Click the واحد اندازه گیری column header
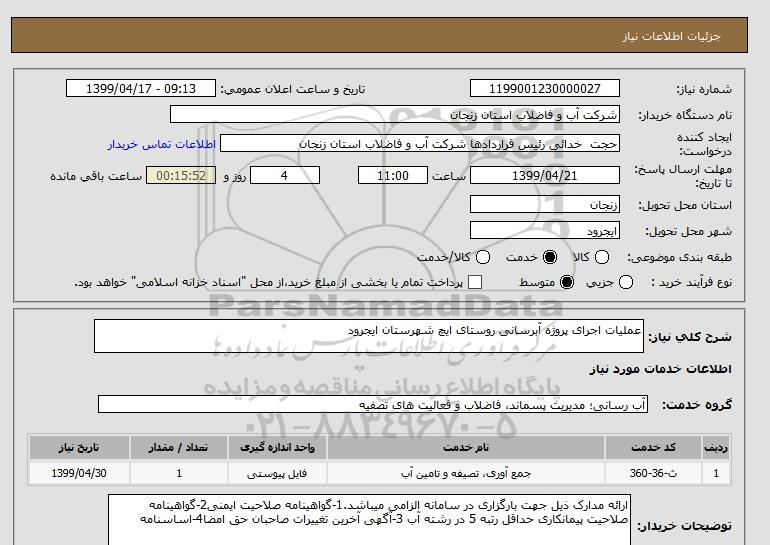The height and width of the screenshot is (545, 770). (x=277, y=447)
